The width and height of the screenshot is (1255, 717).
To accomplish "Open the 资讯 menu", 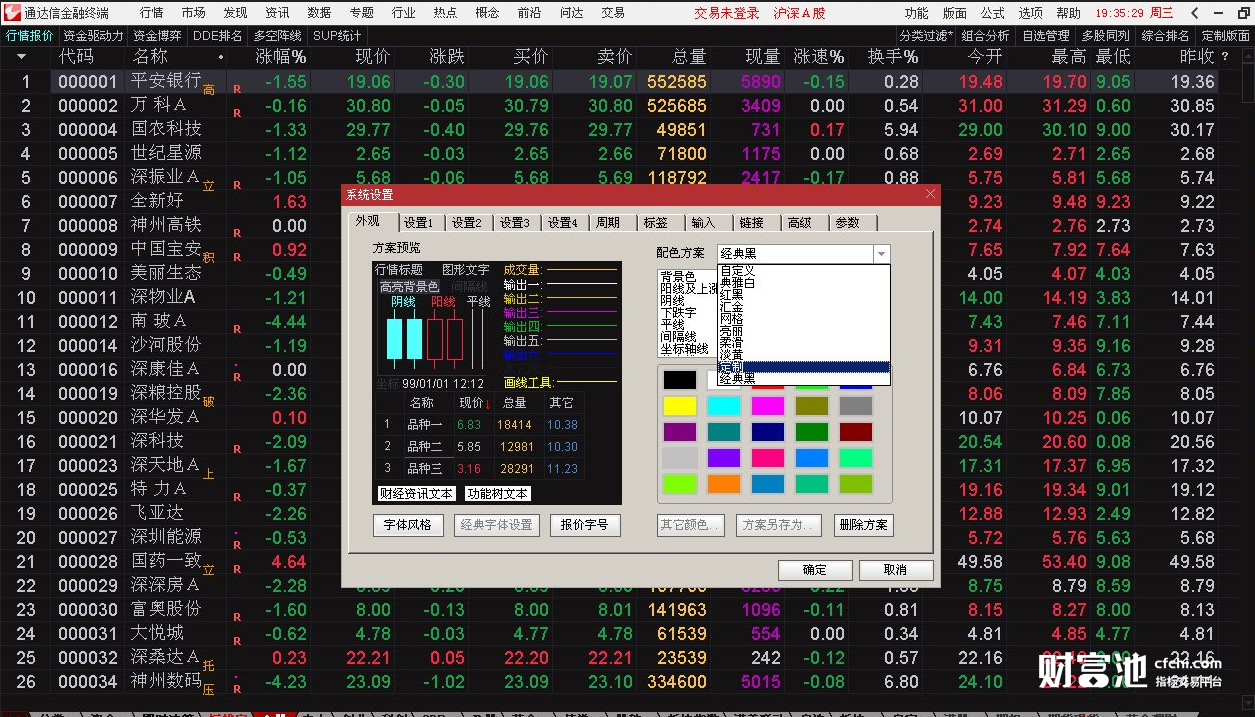I will 278,13.
